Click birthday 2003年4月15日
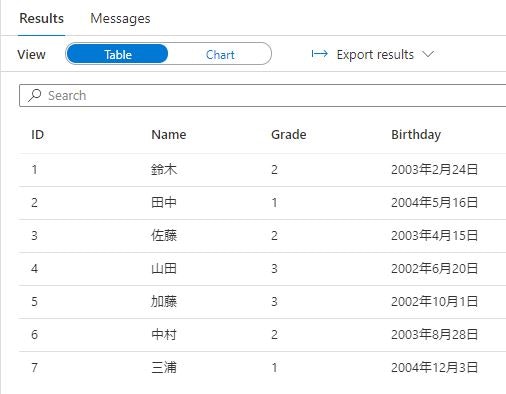Viewport: 506px width, 394px height. (434, 235)
